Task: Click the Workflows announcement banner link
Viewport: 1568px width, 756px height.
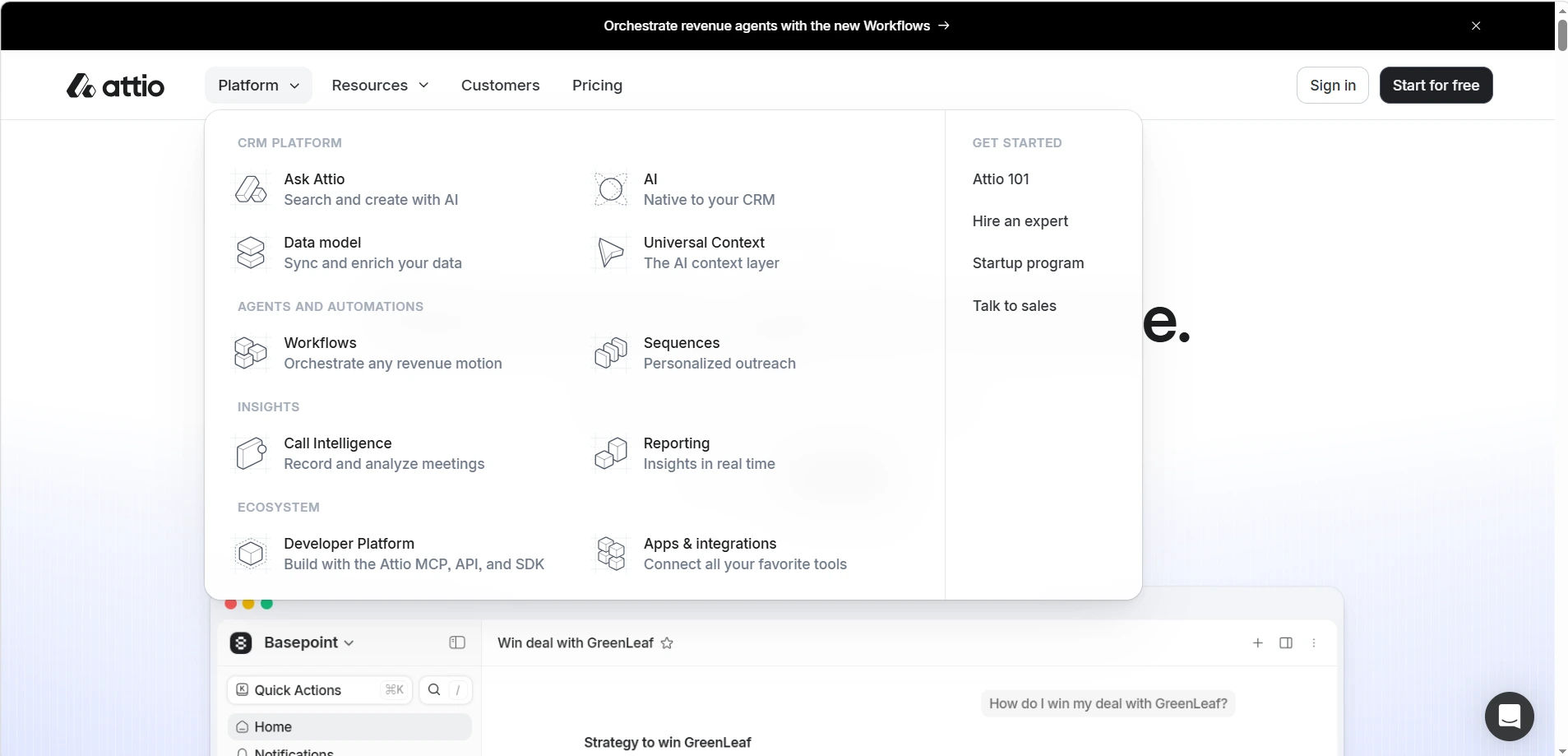Action: 776,26
